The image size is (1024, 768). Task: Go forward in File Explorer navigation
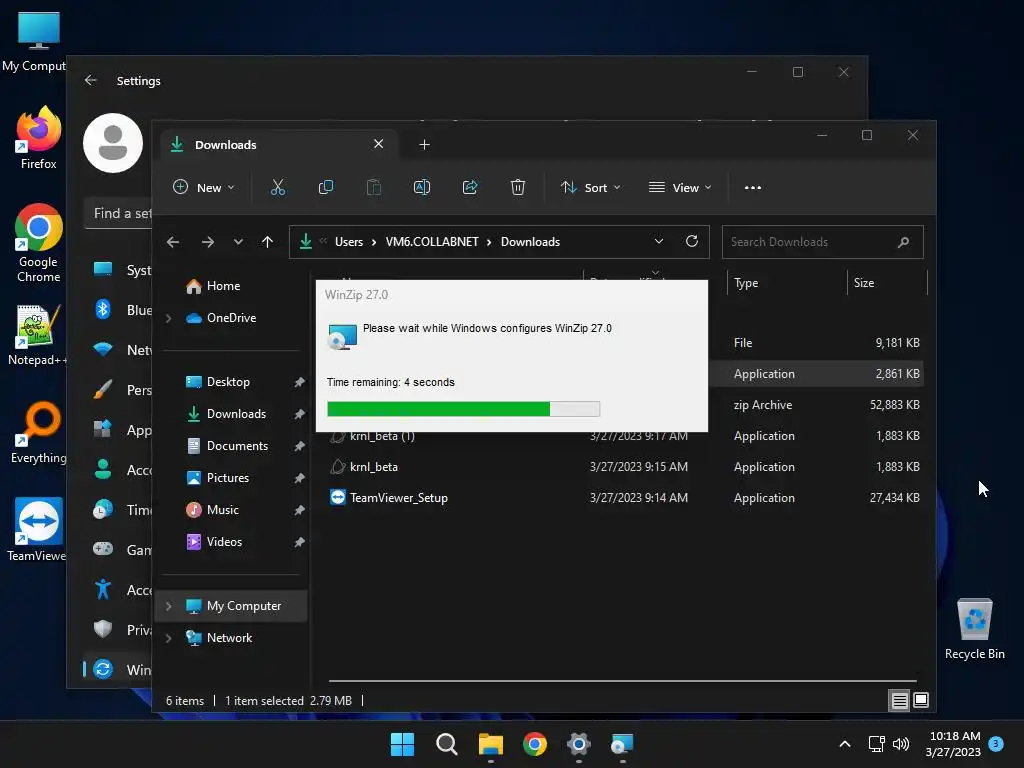(x=208, y=242)
